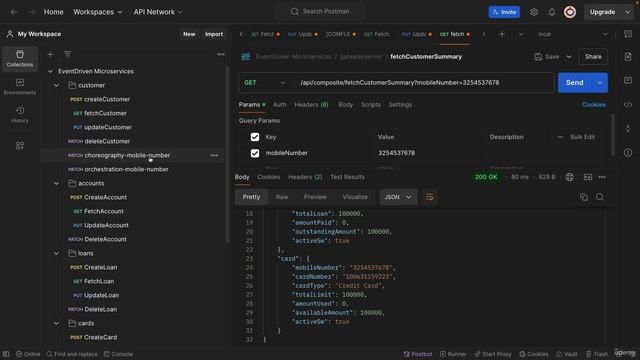Image resolution: width=640 pixels, height=360 pixels.
Task: Switch to the Scripts request tab
Action: coord(370,105)
